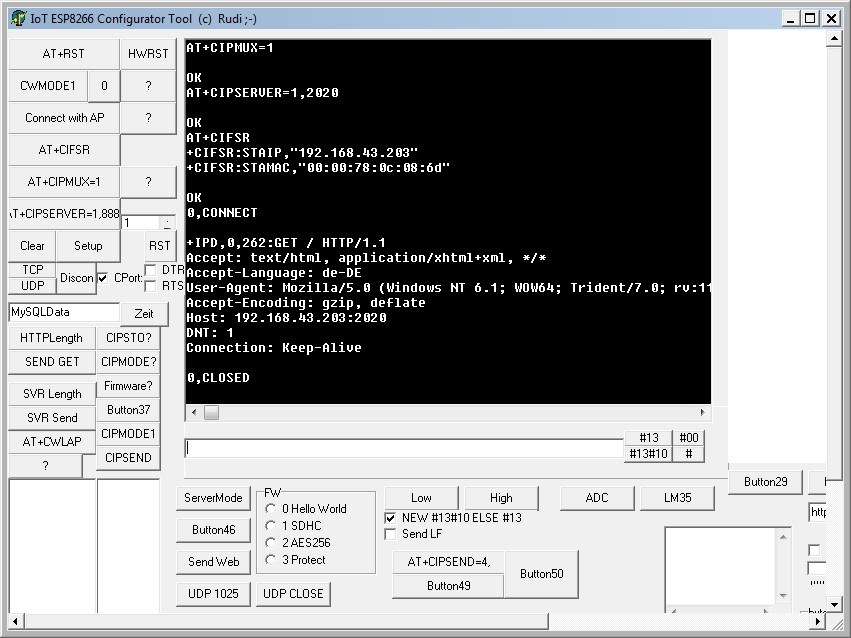
Task: Click the single # button
Action: click(689, 454)
